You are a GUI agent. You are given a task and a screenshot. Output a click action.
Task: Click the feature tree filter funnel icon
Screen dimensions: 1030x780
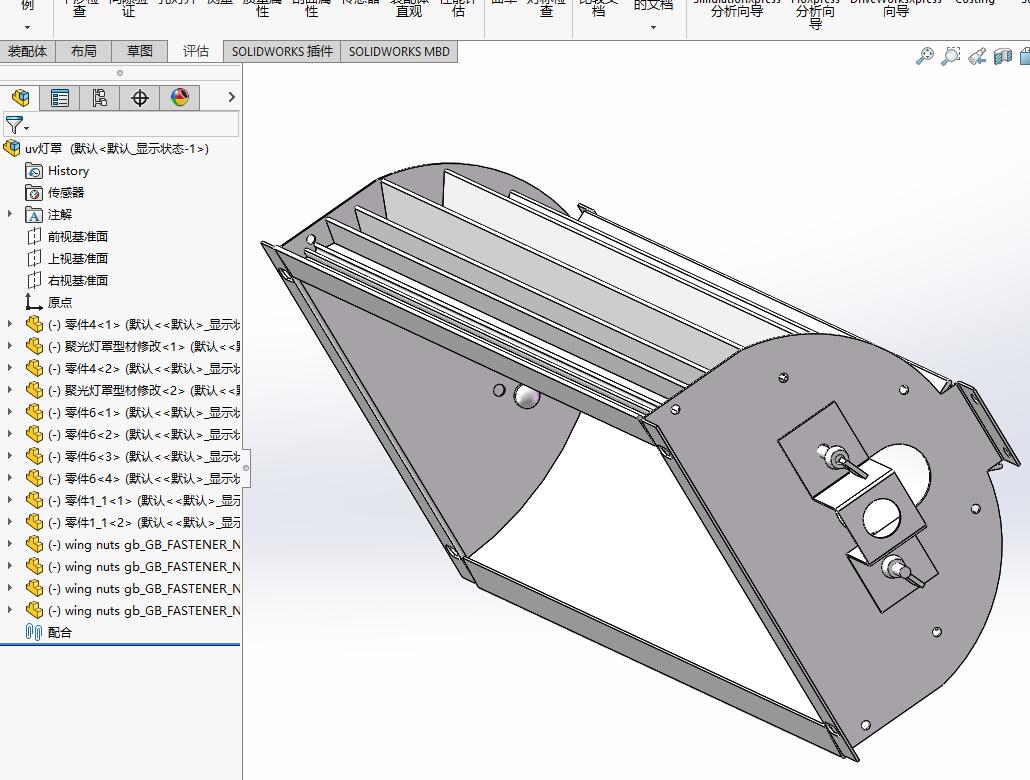[x=14, y=124]
